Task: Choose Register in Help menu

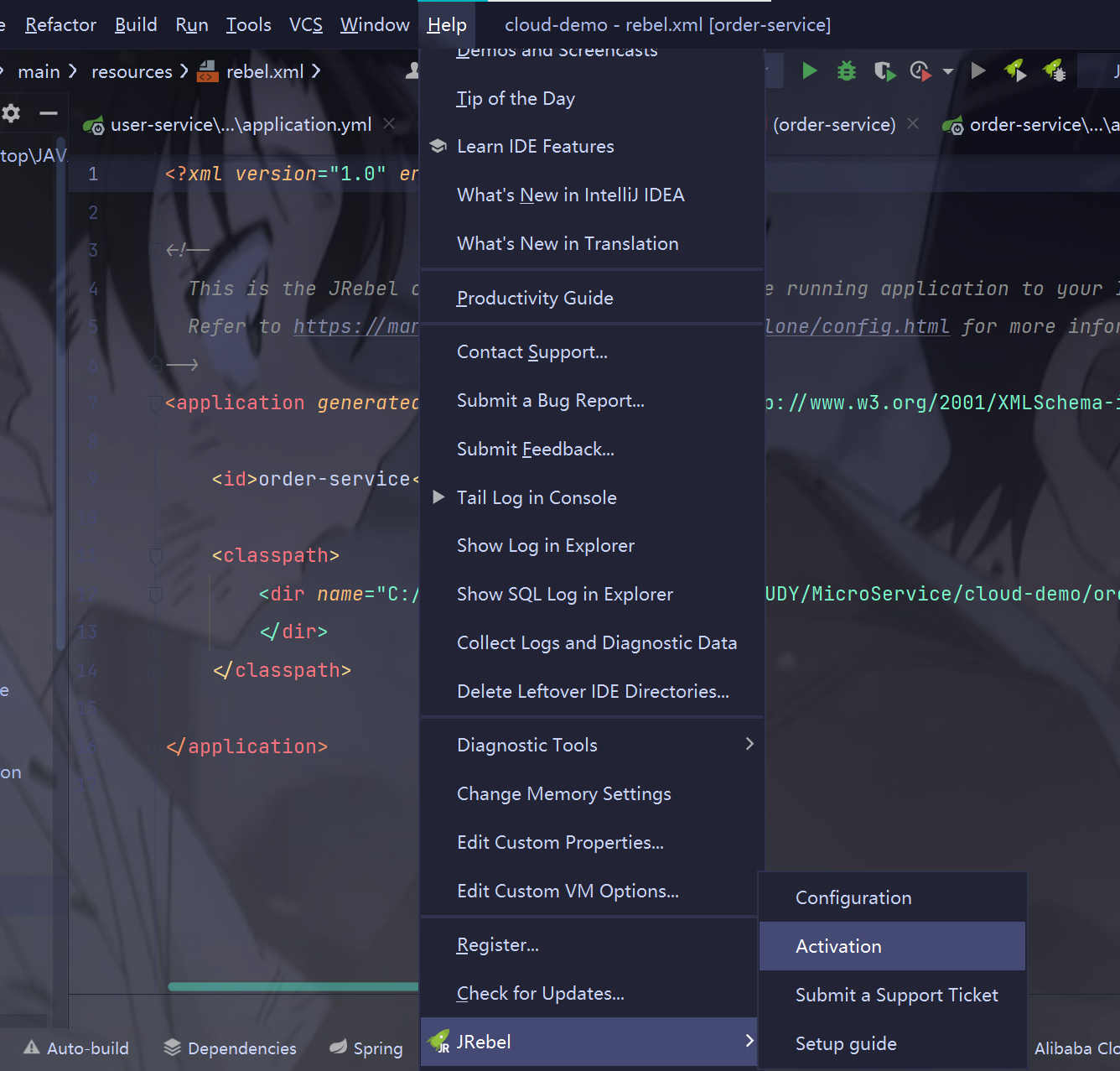Action: tap(589, 944)
